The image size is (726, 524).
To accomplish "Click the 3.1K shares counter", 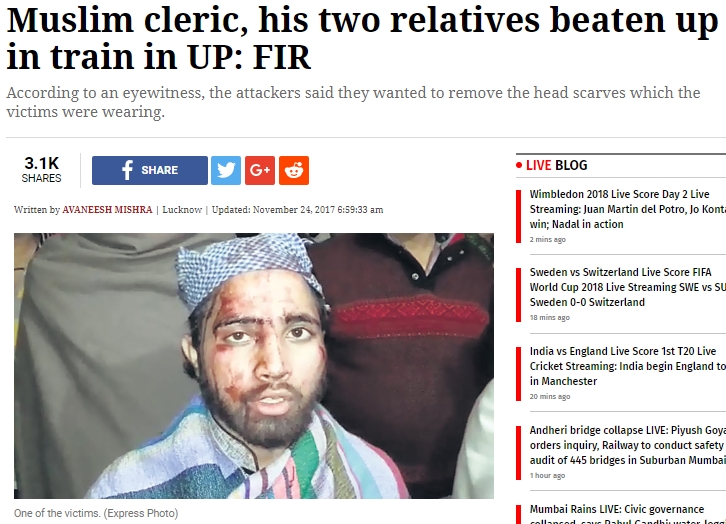I will pos(41,170).
